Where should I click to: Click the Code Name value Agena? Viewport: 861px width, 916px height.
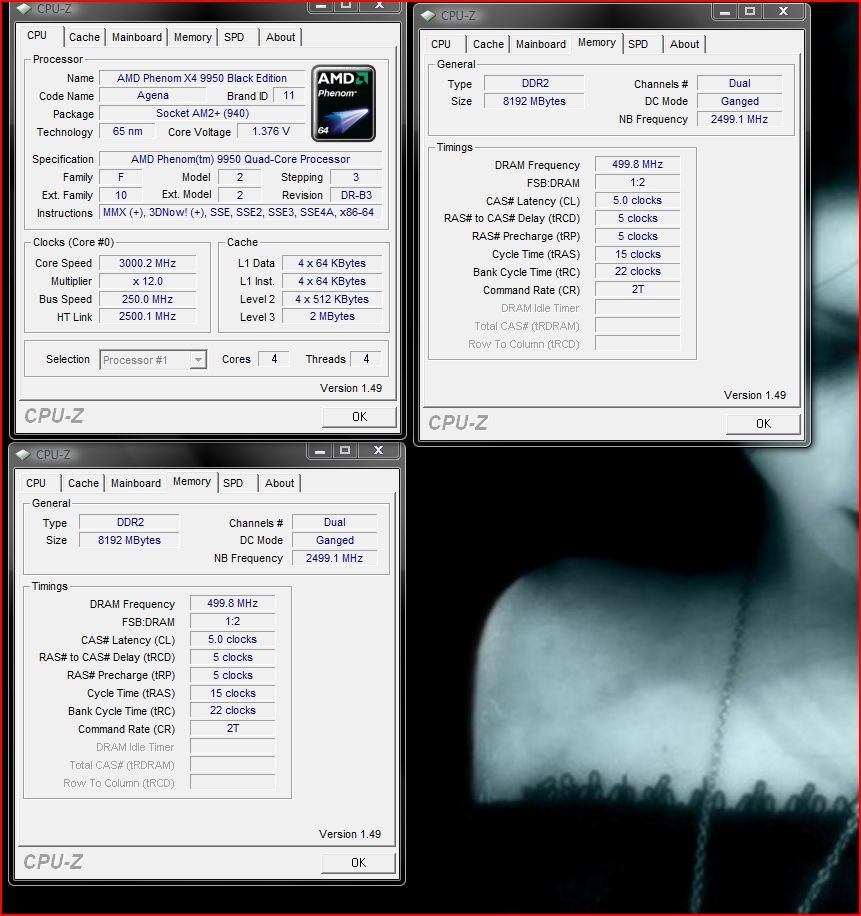(x=153, y=95)
